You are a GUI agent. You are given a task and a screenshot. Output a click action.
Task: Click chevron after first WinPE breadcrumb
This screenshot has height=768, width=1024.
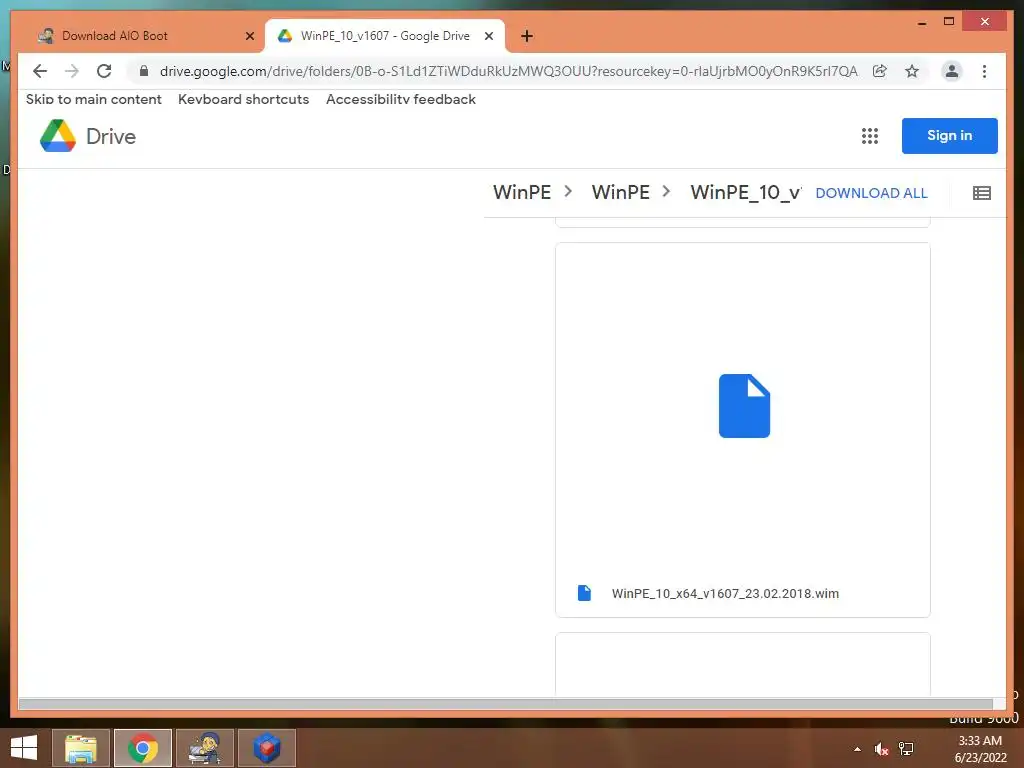tap(568, 191)
